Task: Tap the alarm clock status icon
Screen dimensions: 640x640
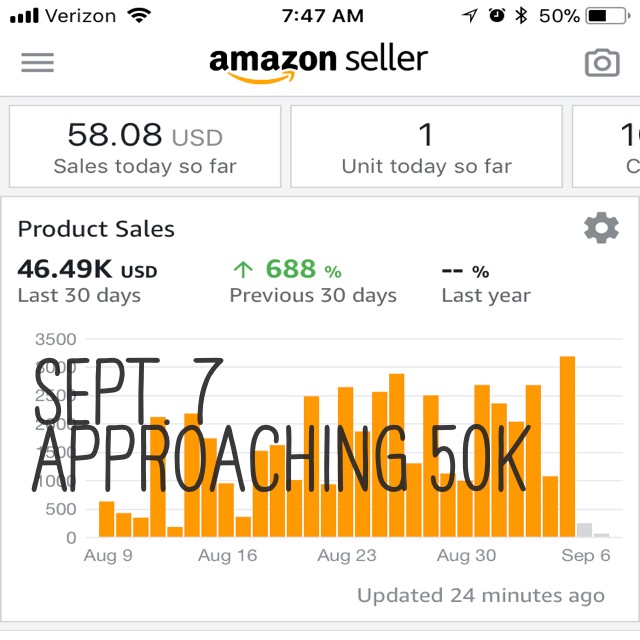Action: pyautogui.click(x=497, y=16)
